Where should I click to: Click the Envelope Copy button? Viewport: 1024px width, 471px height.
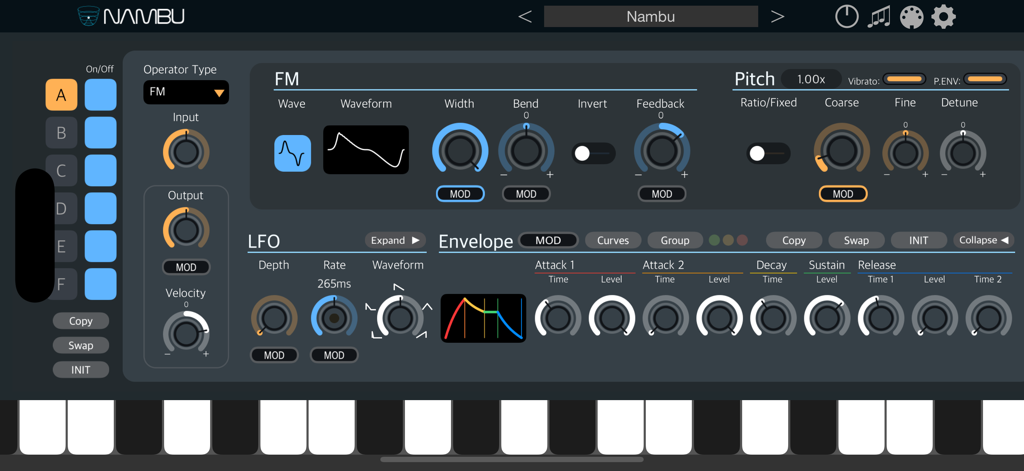point(793,240)
